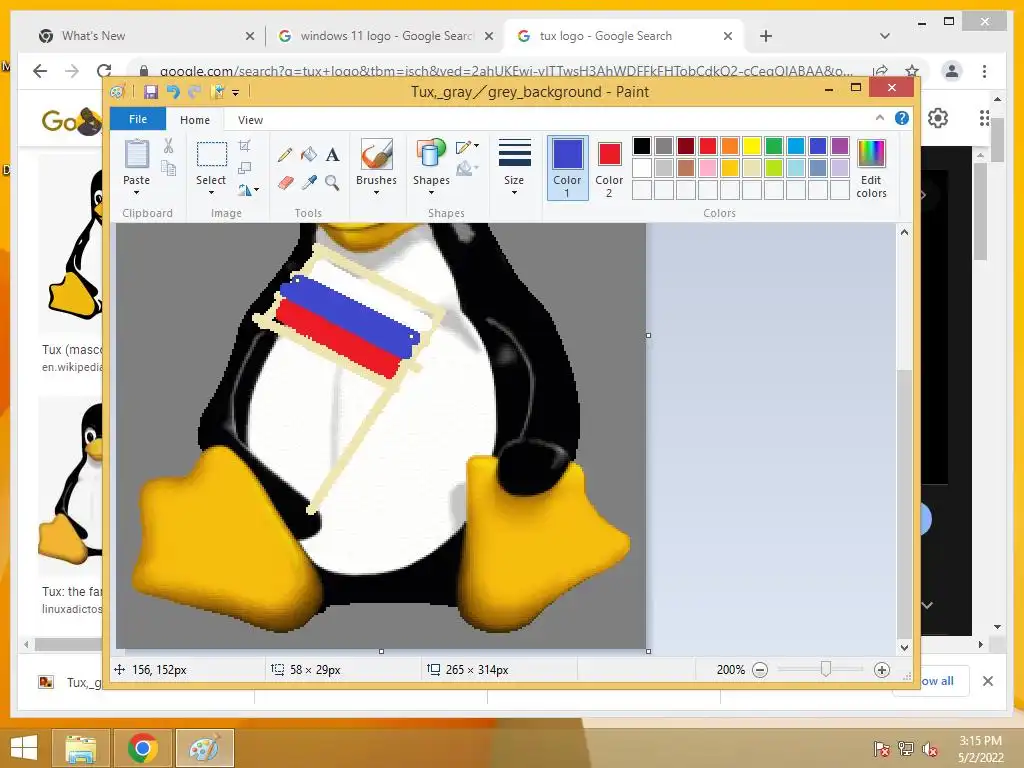The height and width of the screenshot is (768, 1024).
Task: Switch to the Home ribbon tab
Action: (x=195, y=120)
